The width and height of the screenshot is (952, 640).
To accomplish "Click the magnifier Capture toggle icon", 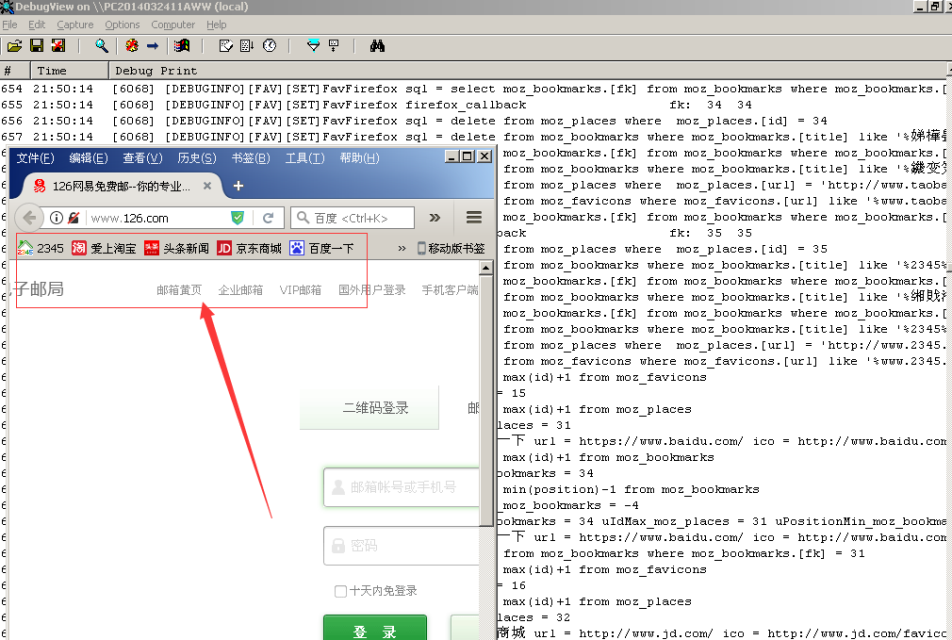I will pyautogui.click(x=101, y=46).
